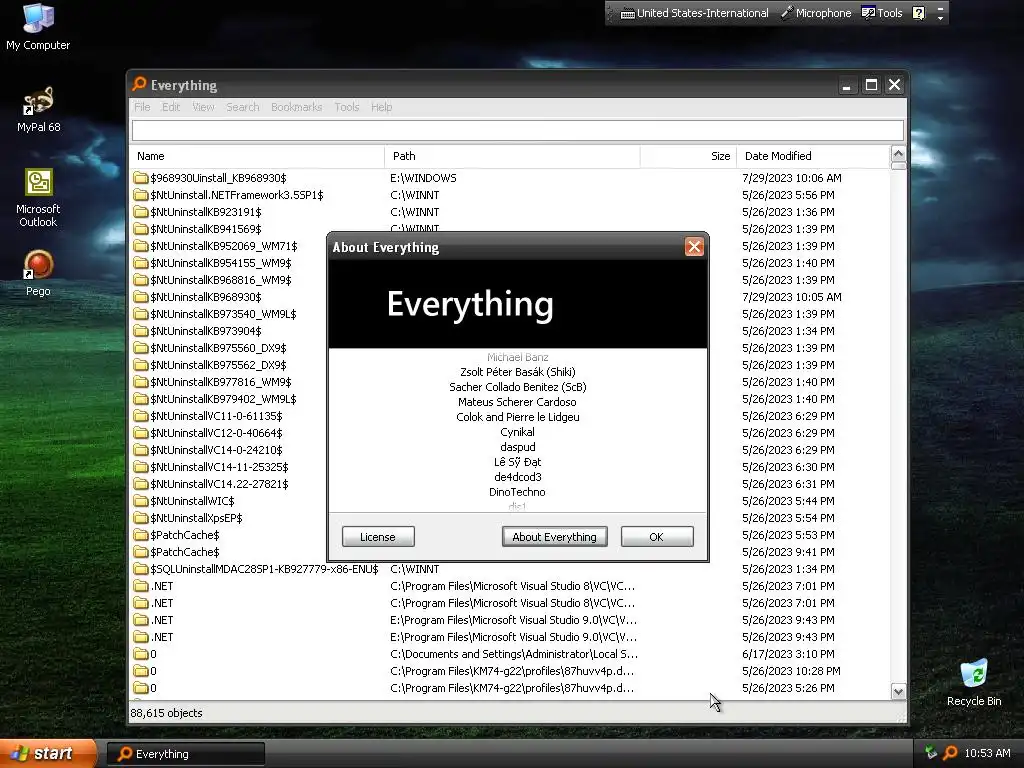
Task: Sort by the Name column header
Action: pyautogui.click(x=257, y=156)
